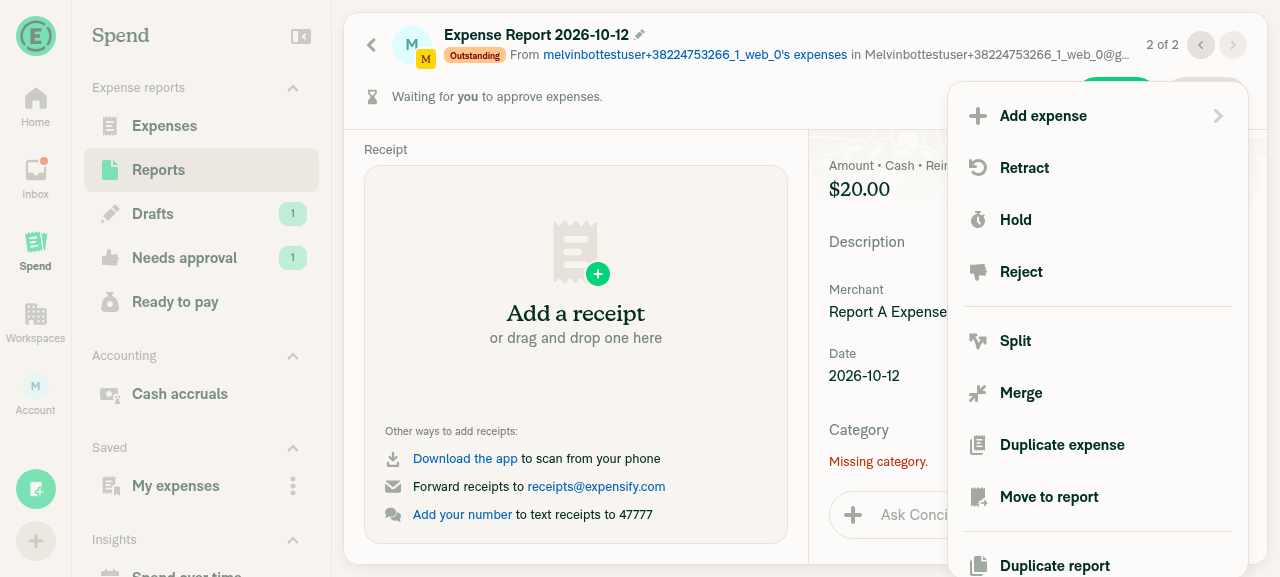Click the Download the app link
The width and height of the screenshot is (1280, 577).
click(x=465, y=459)
